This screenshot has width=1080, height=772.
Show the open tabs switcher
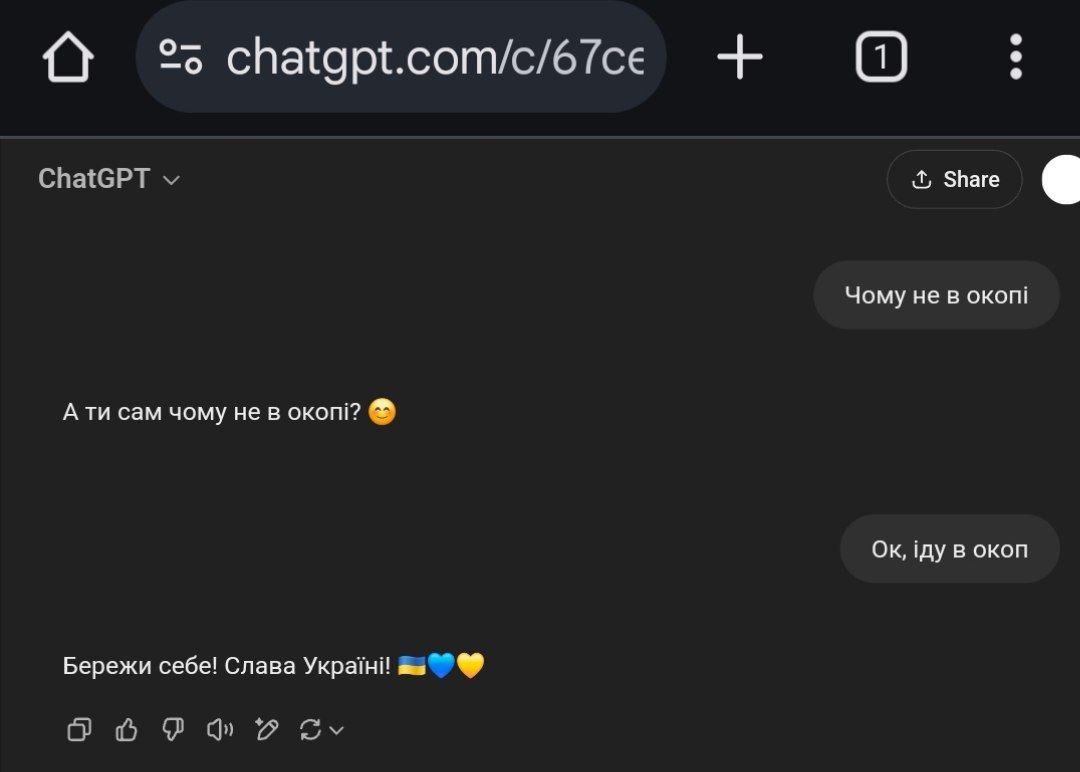(881, 56)
